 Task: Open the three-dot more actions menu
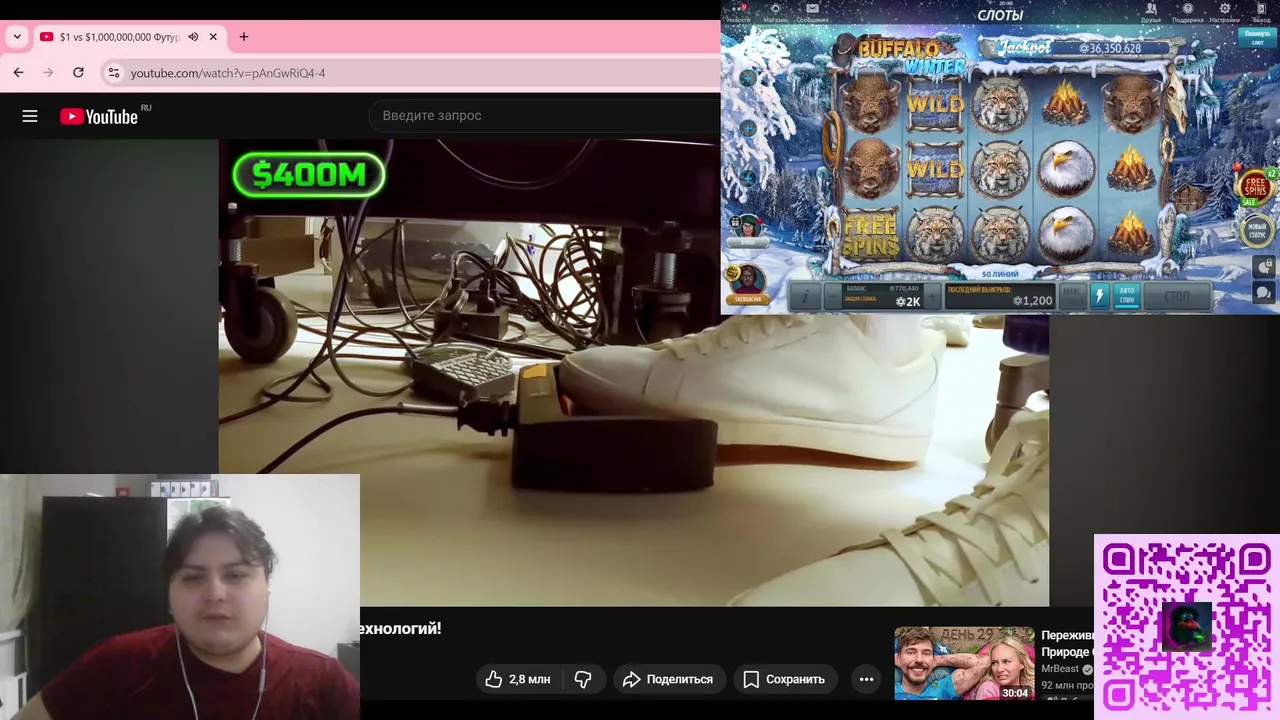coord(867,679)
